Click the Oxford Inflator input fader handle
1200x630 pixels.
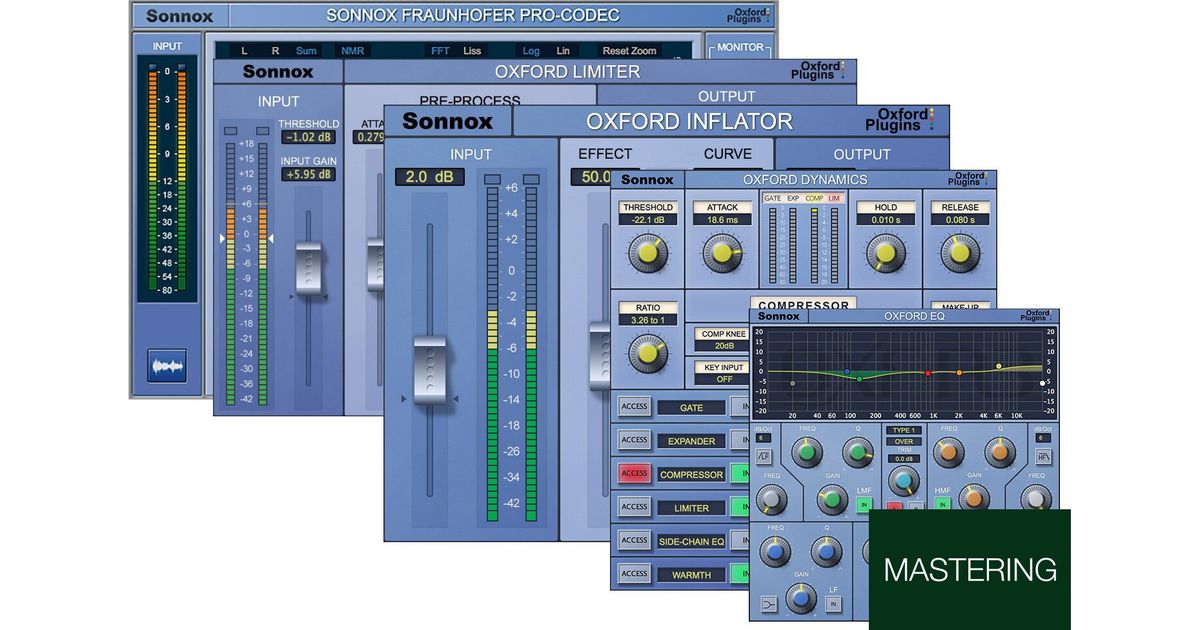pyautogui.click(x=429, y=368)
